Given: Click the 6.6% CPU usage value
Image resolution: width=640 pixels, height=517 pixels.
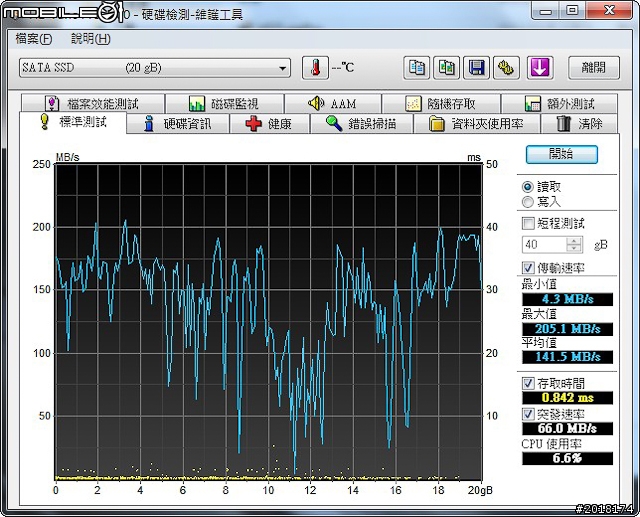Looking at the screenshot, I should [x=567, y=458].
